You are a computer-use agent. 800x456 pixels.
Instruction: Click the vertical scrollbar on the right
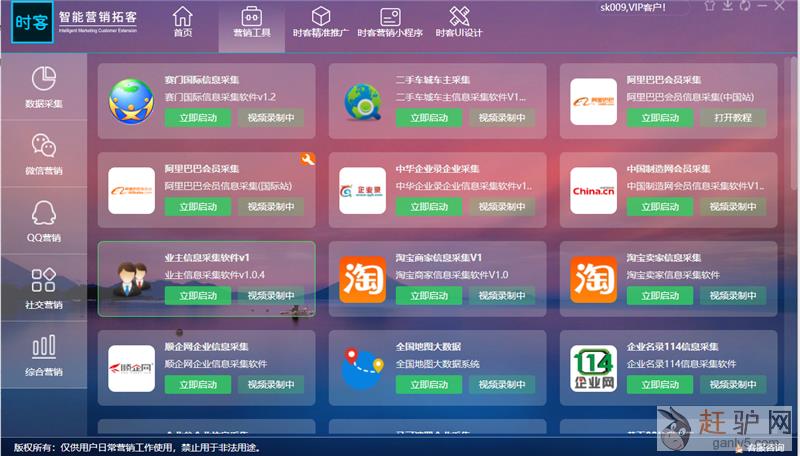[792, 120]
